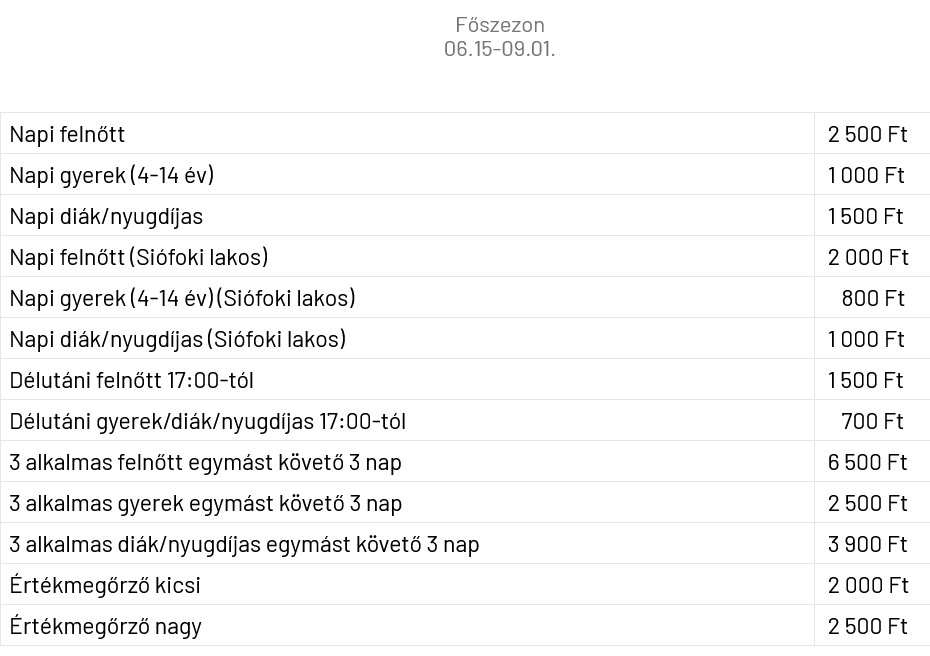930x656 pixels.
Task: Click the Főszezon heading text
Action: (499, 25)
